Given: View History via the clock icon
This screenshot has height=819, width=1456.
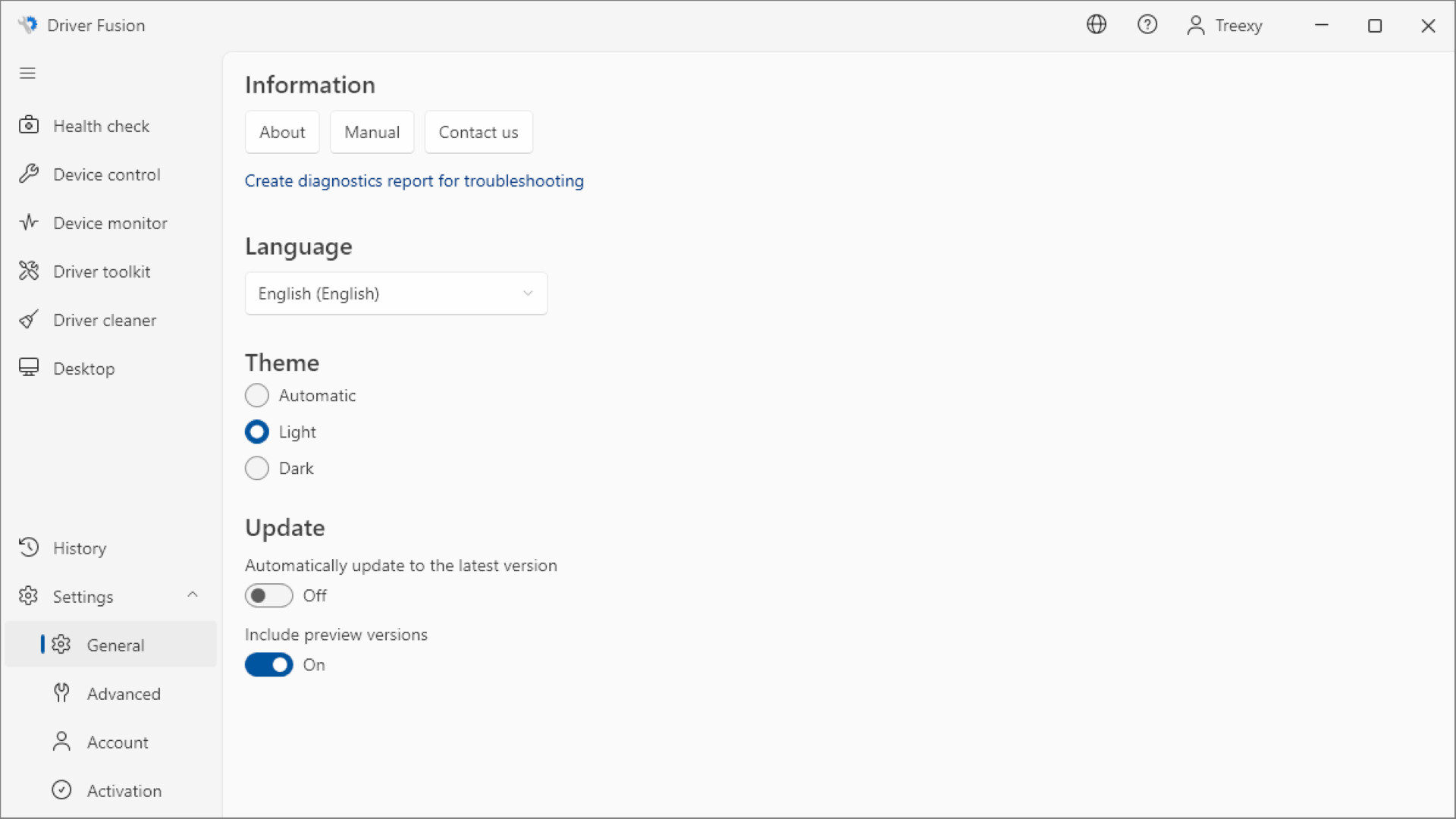Looking at the screenshot, I should tap(28, 547).
